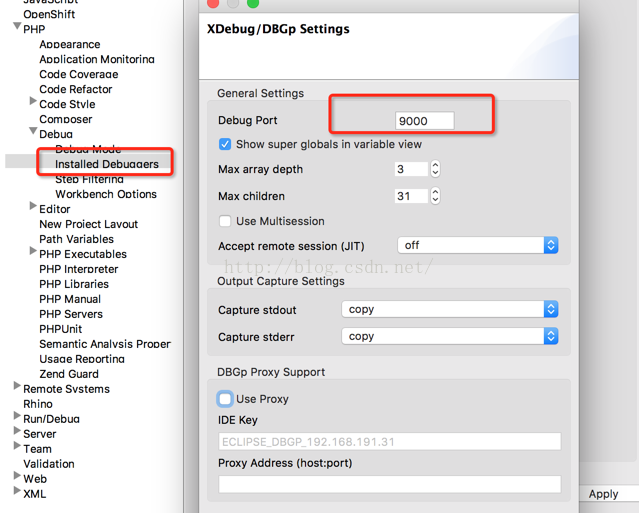Select Semantic Analysis Properties page
The width and height of the screenshot is (639, 513).
click(105, 344)
